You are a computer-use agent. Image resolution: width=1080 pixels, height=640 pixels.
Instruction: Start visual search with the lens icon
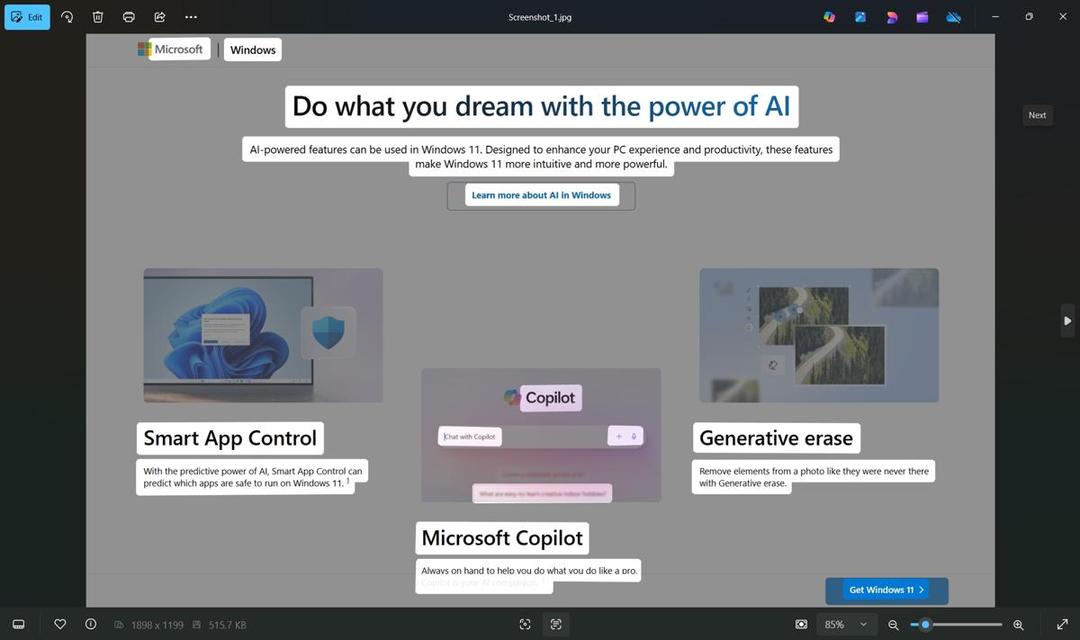point(525,624)
